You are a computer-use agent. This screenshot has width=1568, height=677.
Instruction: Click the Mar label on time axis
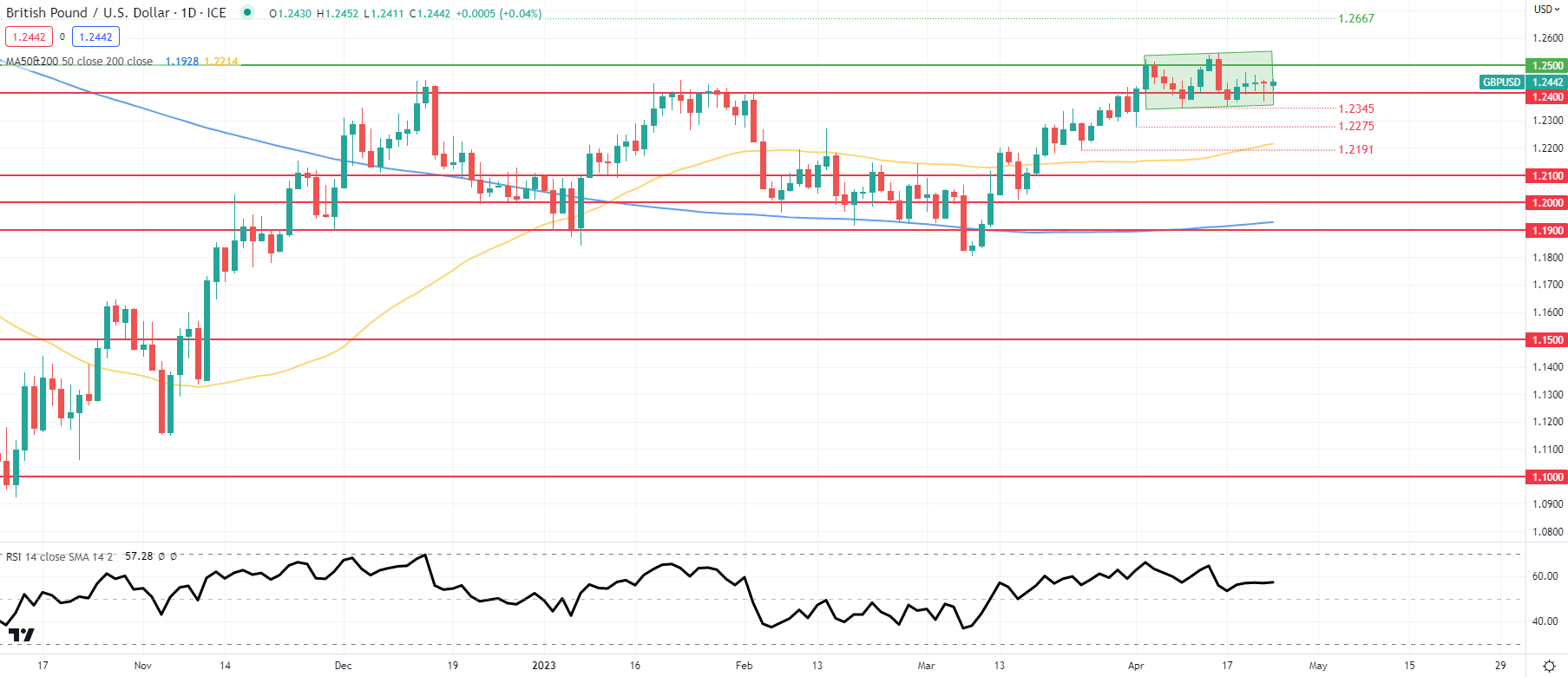click(927, 666)
